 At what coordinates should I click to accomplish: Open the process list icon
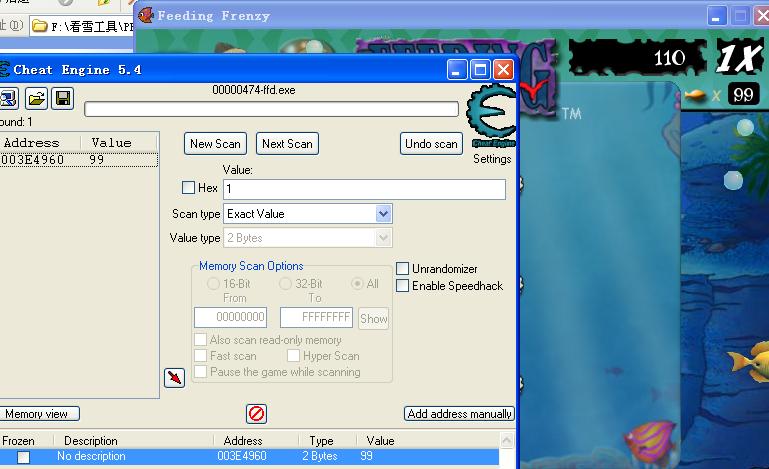tap(8, 99)
